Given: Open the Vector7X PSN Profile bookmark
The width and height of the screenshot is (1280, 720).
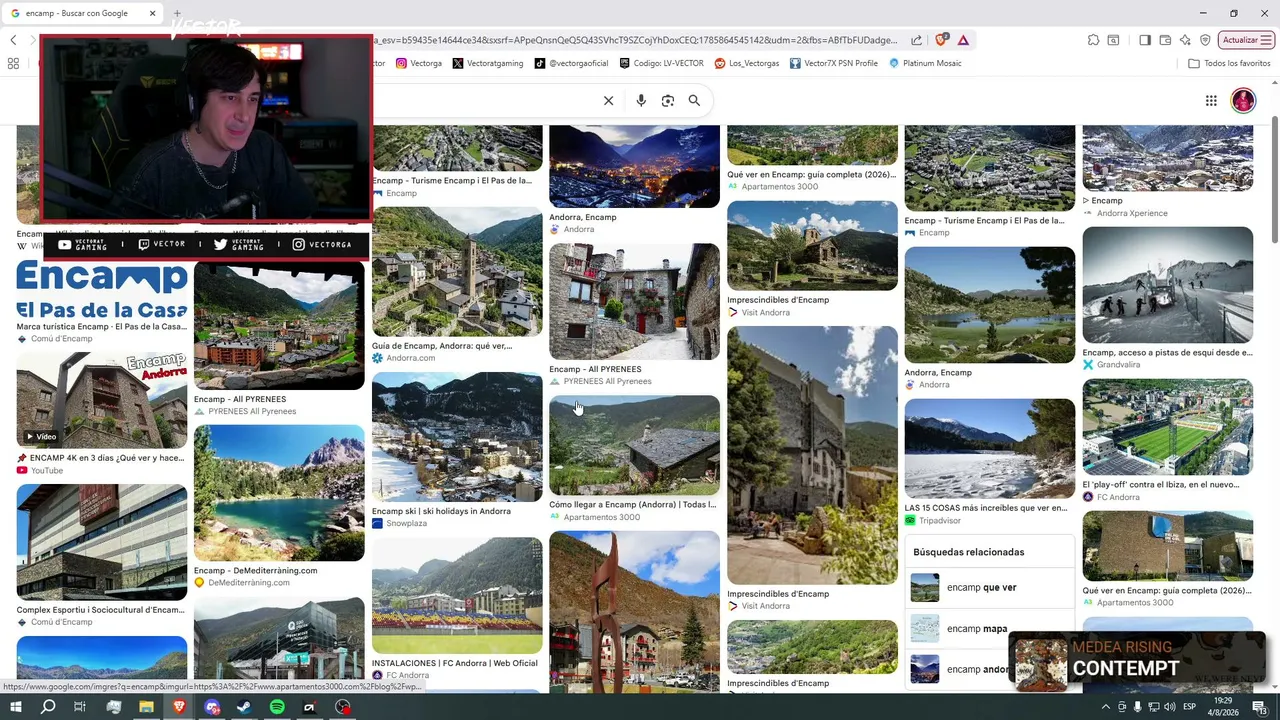Looking at the screenshot, I should click(834, 63).
